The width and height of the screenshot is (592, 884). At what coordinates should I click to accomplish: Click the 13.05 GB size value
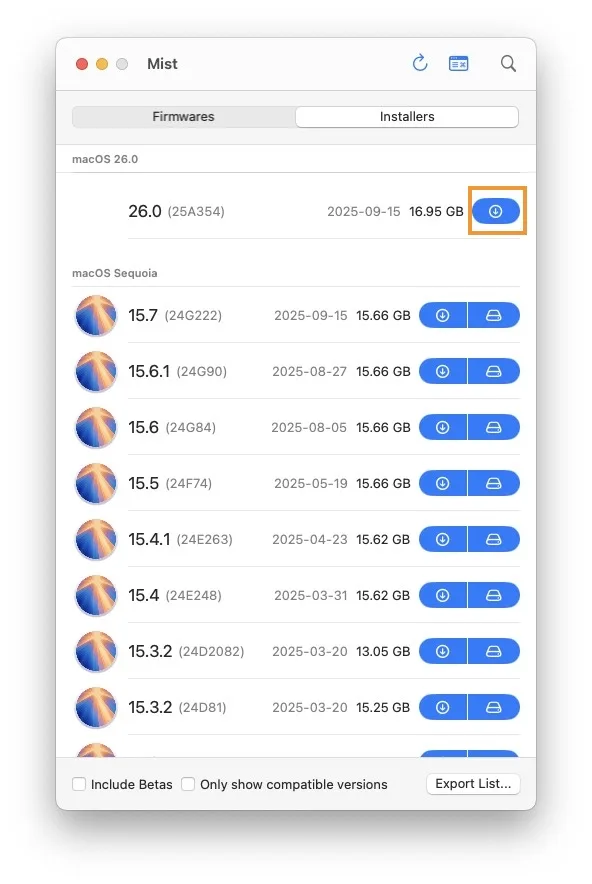[x=383, y=651]
